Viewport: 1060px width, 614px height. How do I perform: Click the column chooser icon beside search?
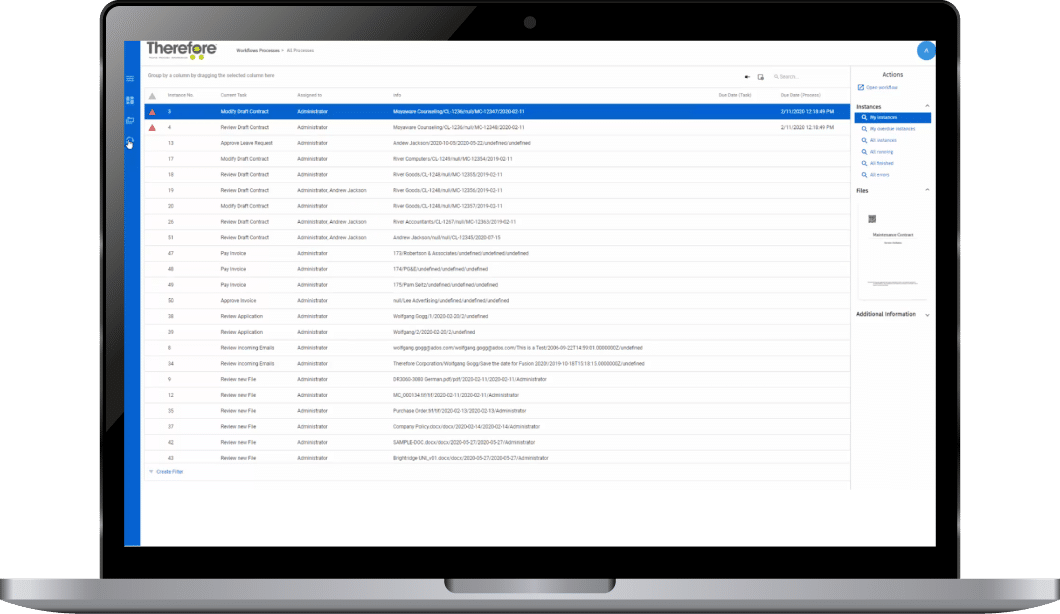[x=761, y=76]
